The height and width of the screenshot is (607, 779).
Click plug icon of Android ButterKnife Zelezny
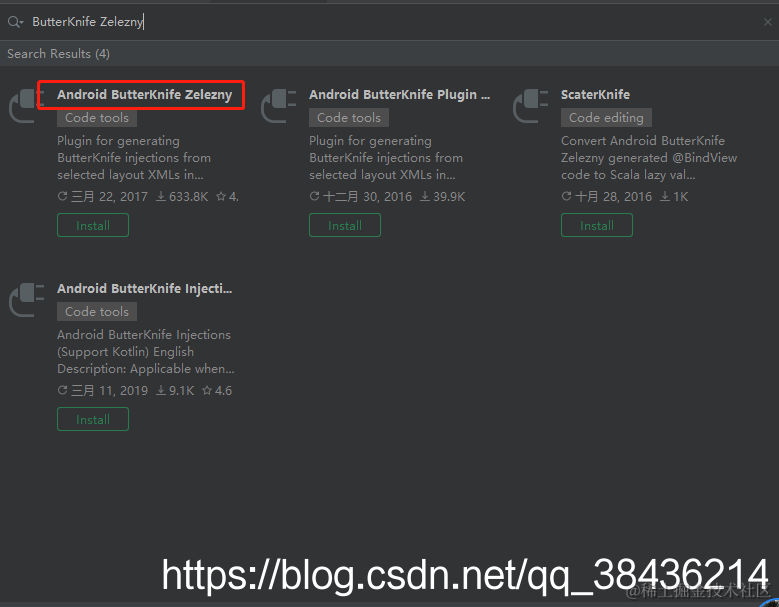(27, 105)
